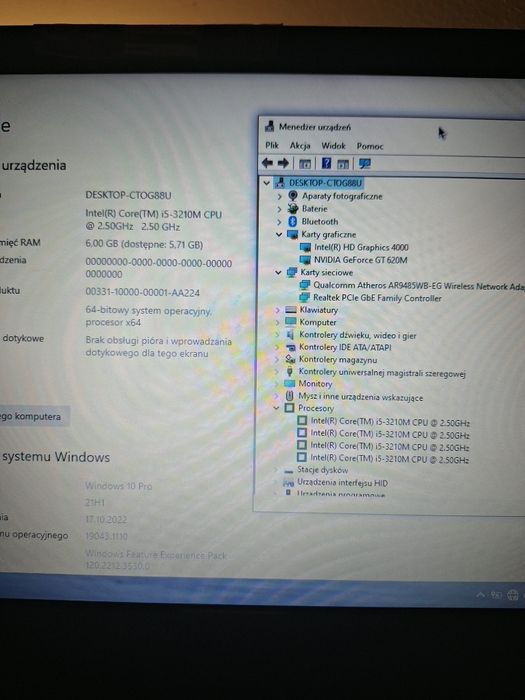Open the Pomoc menu
Screen dimensions: 525x700
[370, 146]
